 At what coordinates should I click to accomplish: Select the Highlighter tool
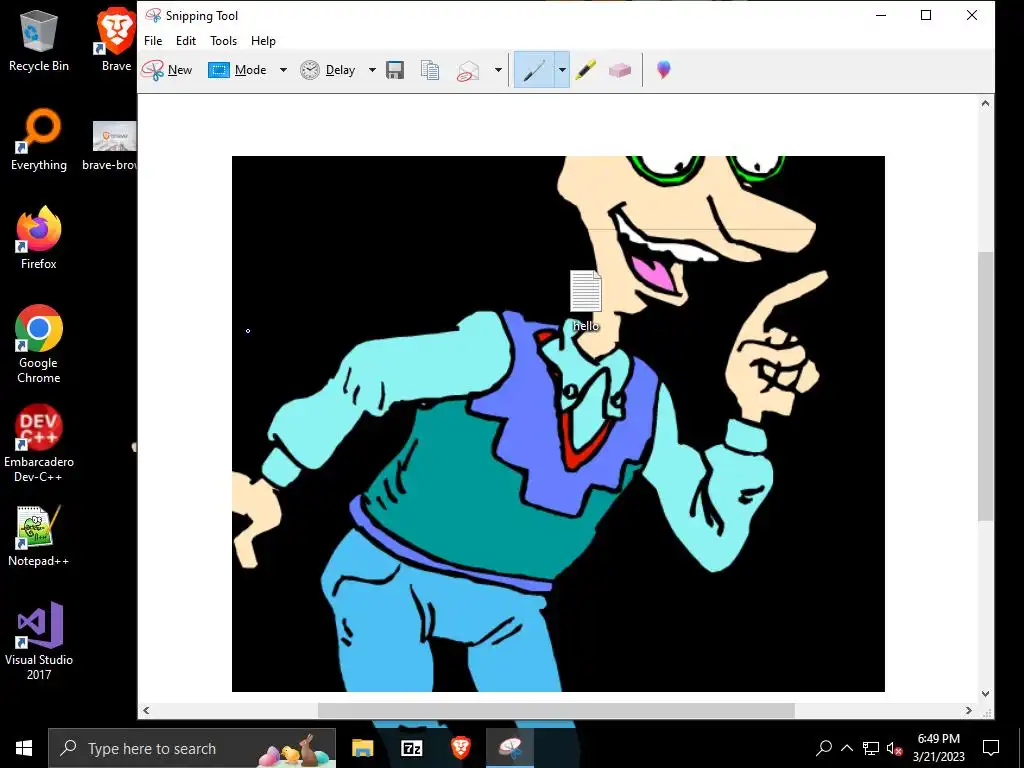coord(586,70)
